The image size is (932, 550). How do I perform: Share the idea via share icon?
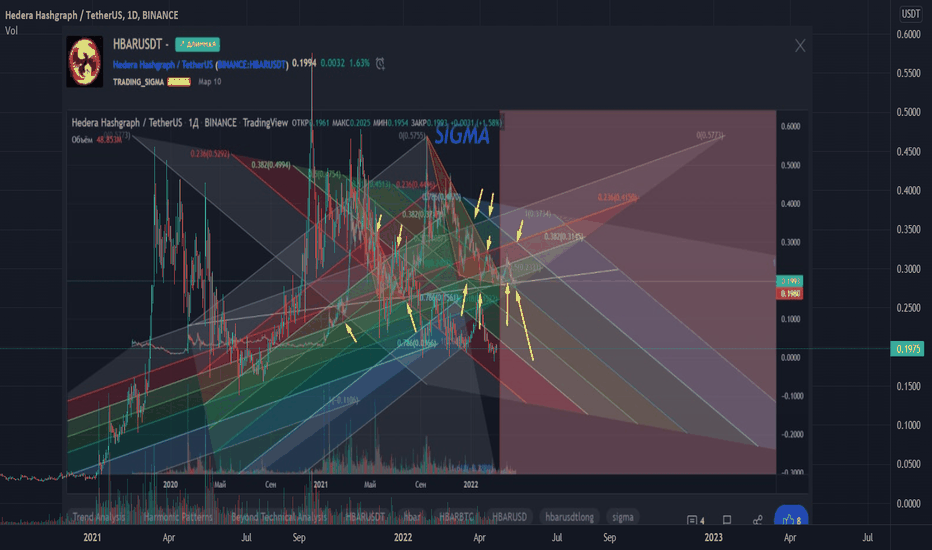(x=757, y=520)
